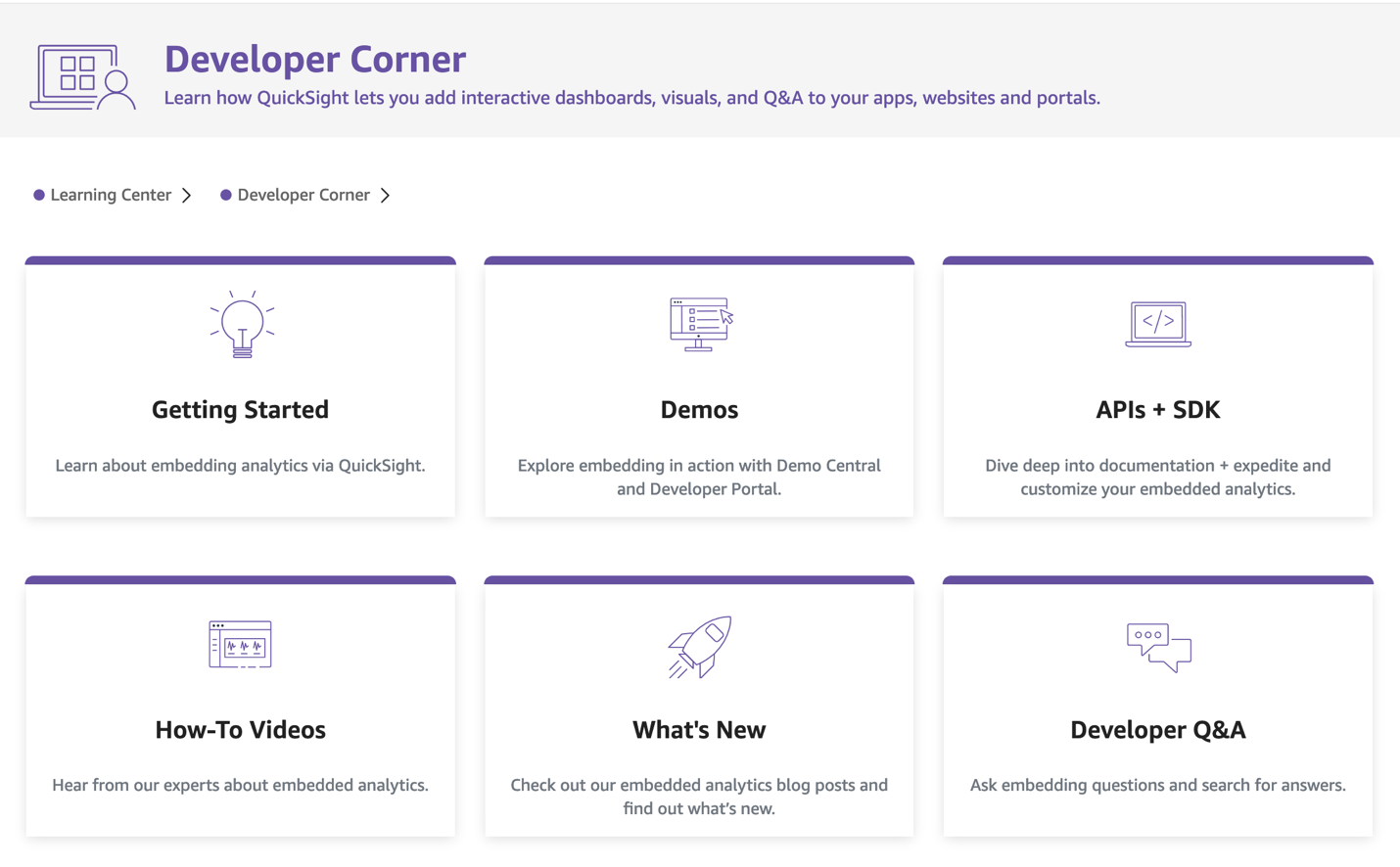
Task: Click the purple dot beside the Developer Corner breadcrumb
Action: tap(226, 195)
